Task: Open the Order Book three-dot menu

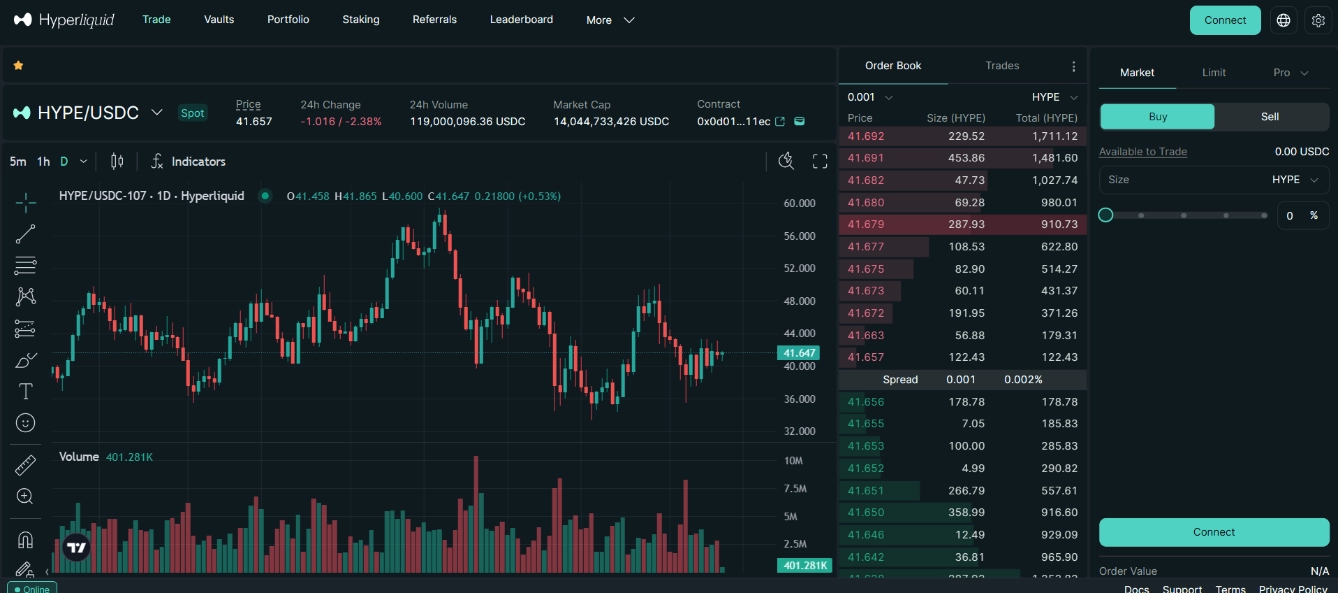Action: pos(1073,66)
